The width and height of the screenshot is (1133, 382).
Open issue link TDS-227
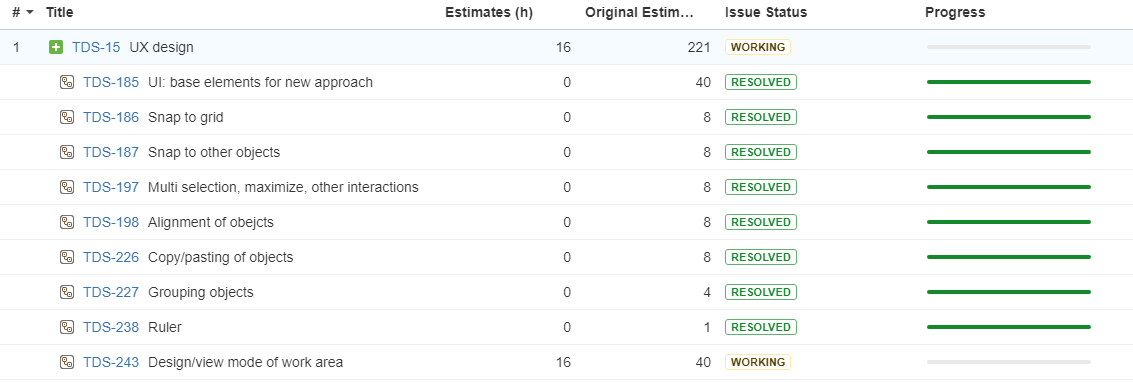point(111,292)
